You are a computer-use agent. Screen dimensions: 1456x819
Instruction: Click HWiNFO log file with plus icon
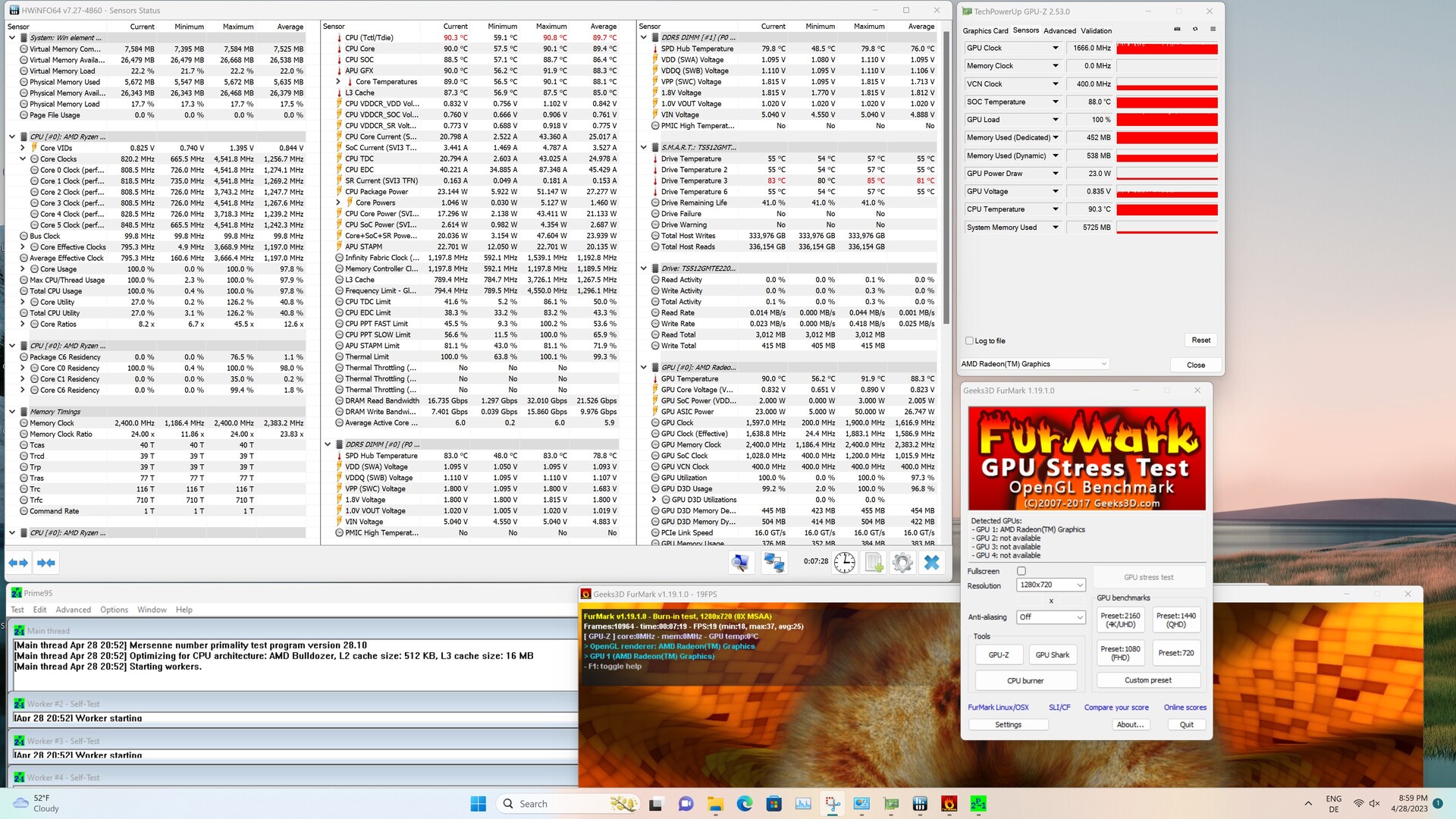click(x=874, y=563)
